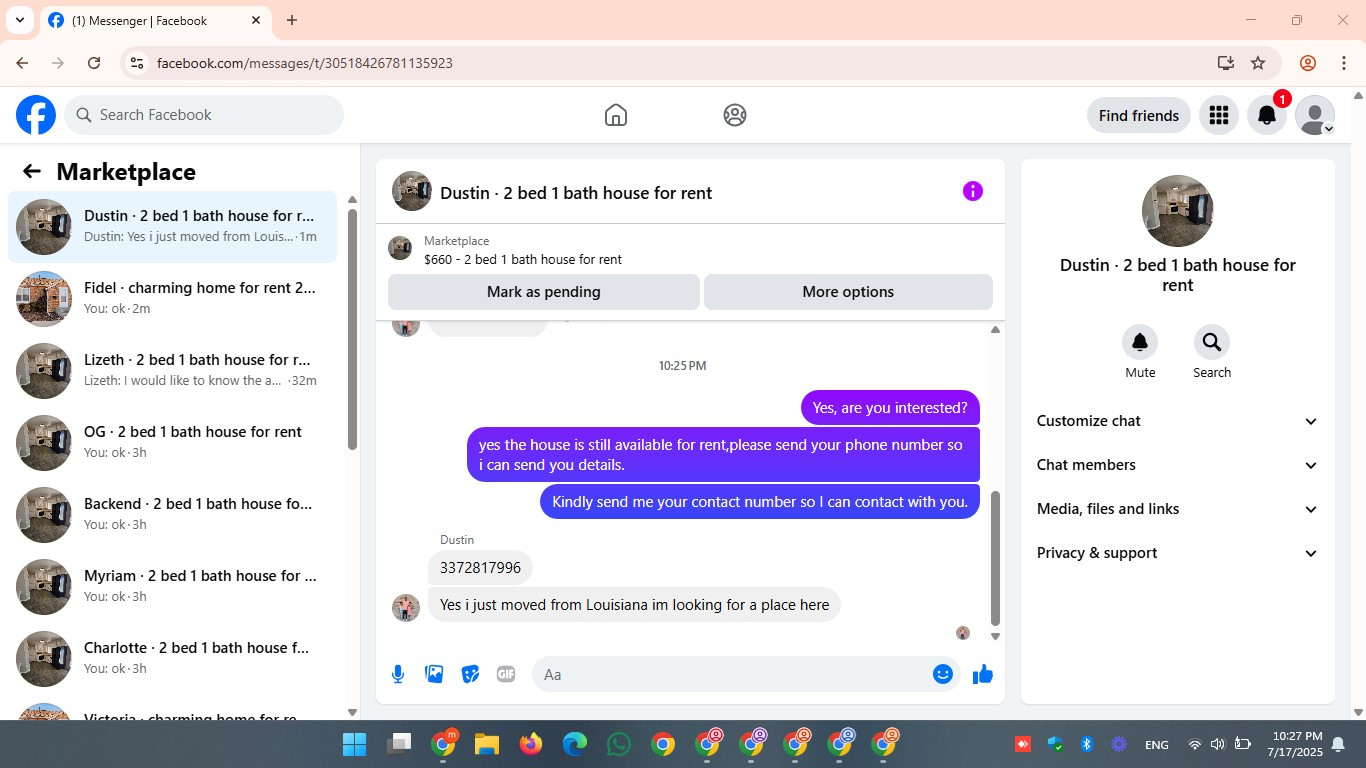Expand the Customize chat section

click(1178, 421)
